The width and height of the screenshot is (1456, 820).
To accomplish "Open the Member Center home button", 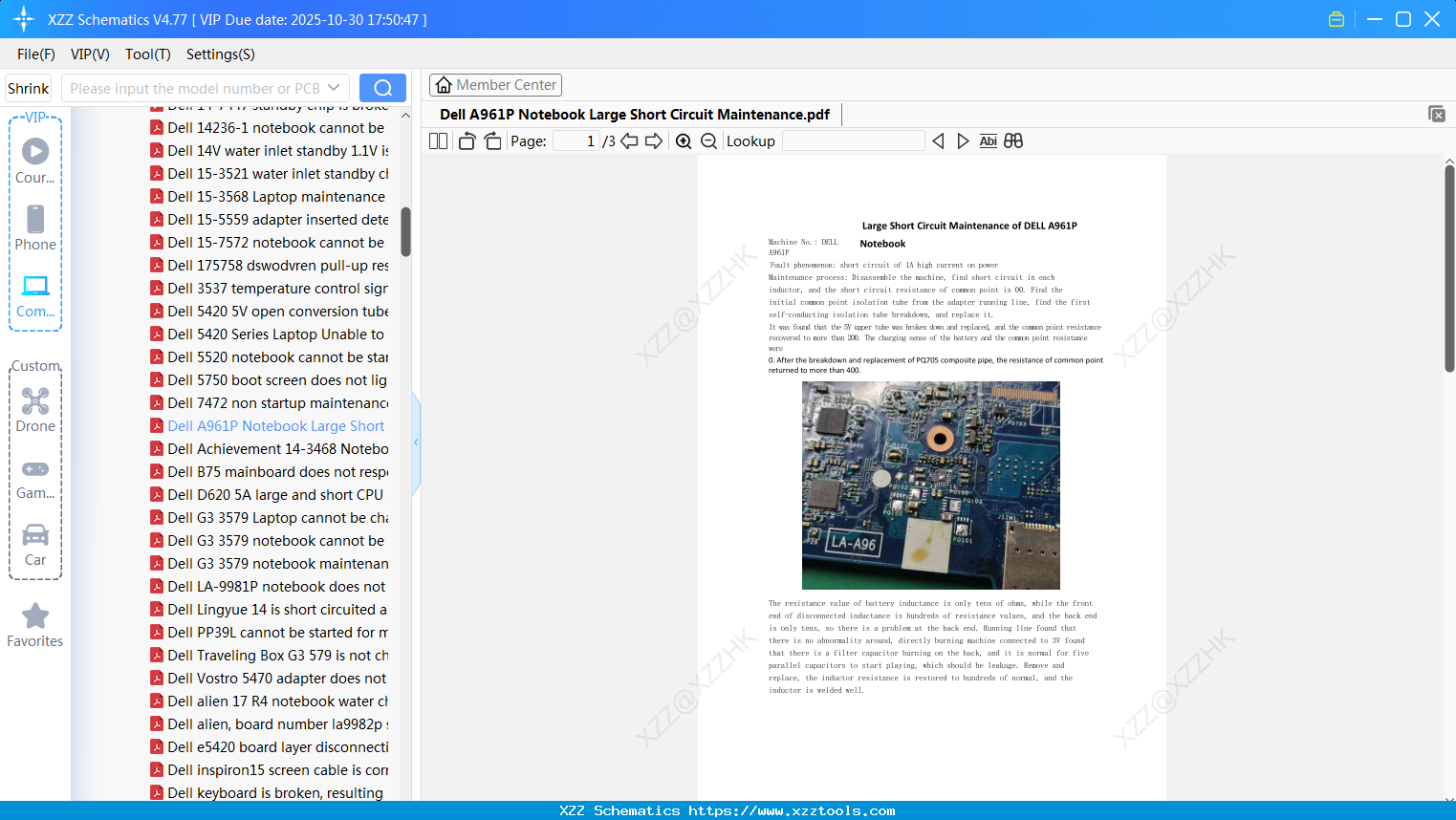I will 495,85.
